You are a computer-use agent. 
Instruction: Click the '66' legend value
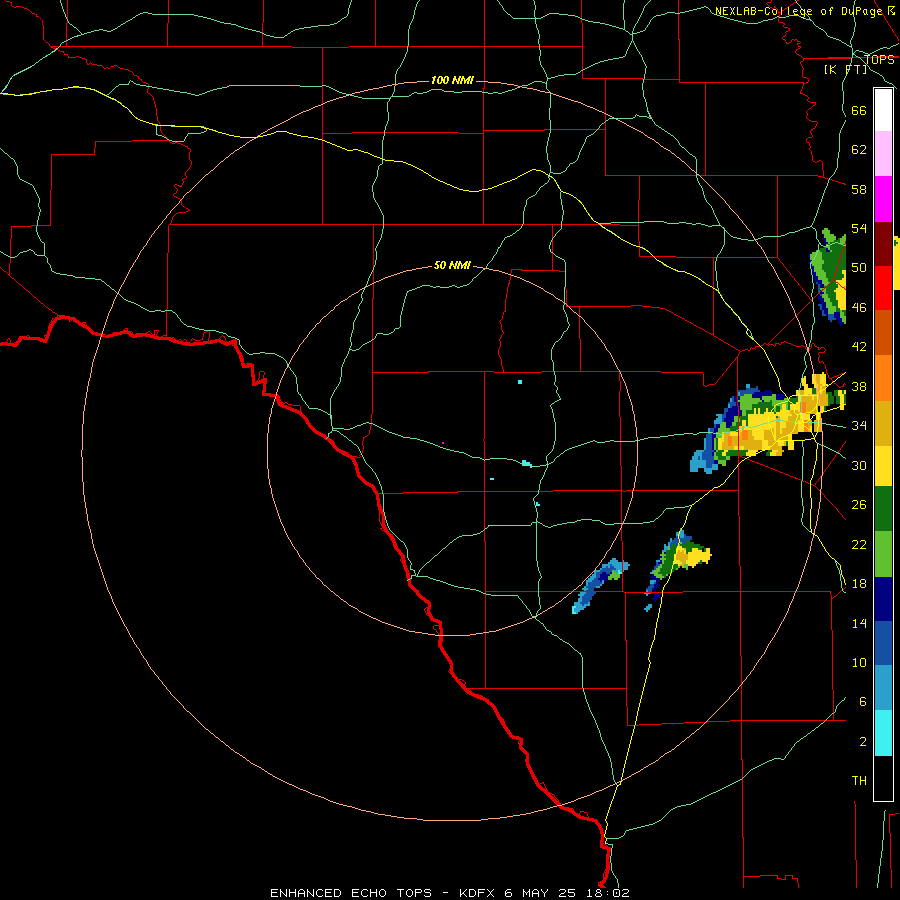859,110
